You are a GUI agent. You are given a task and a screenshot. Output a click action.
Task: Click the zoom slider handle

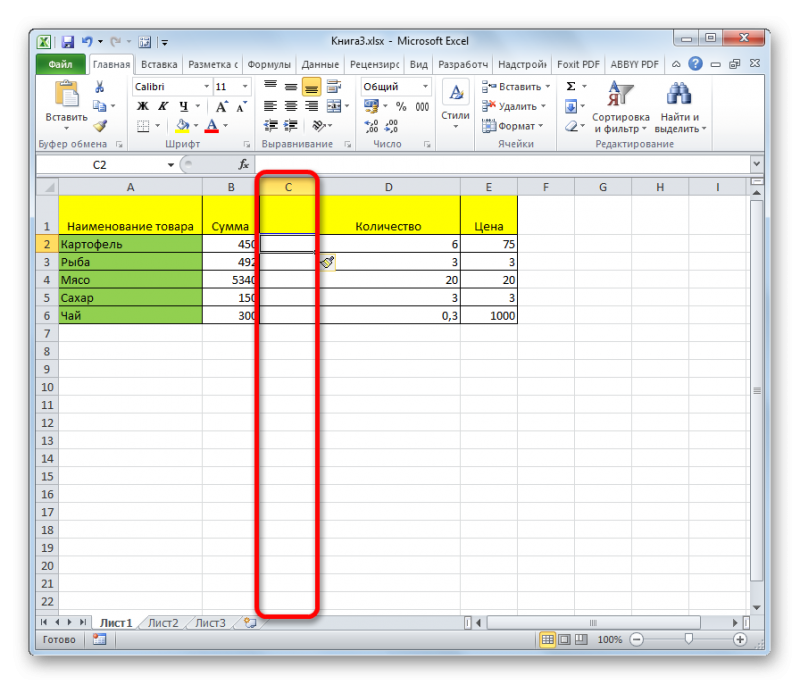click(x=688, y=639)
